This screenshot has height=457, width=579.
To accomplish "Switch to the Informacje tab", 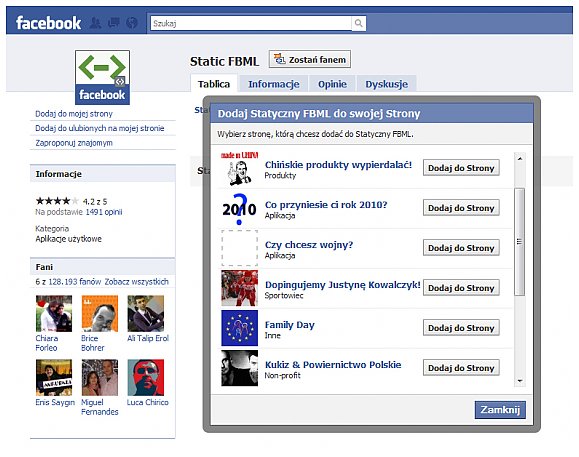I will tap(274, 84).
